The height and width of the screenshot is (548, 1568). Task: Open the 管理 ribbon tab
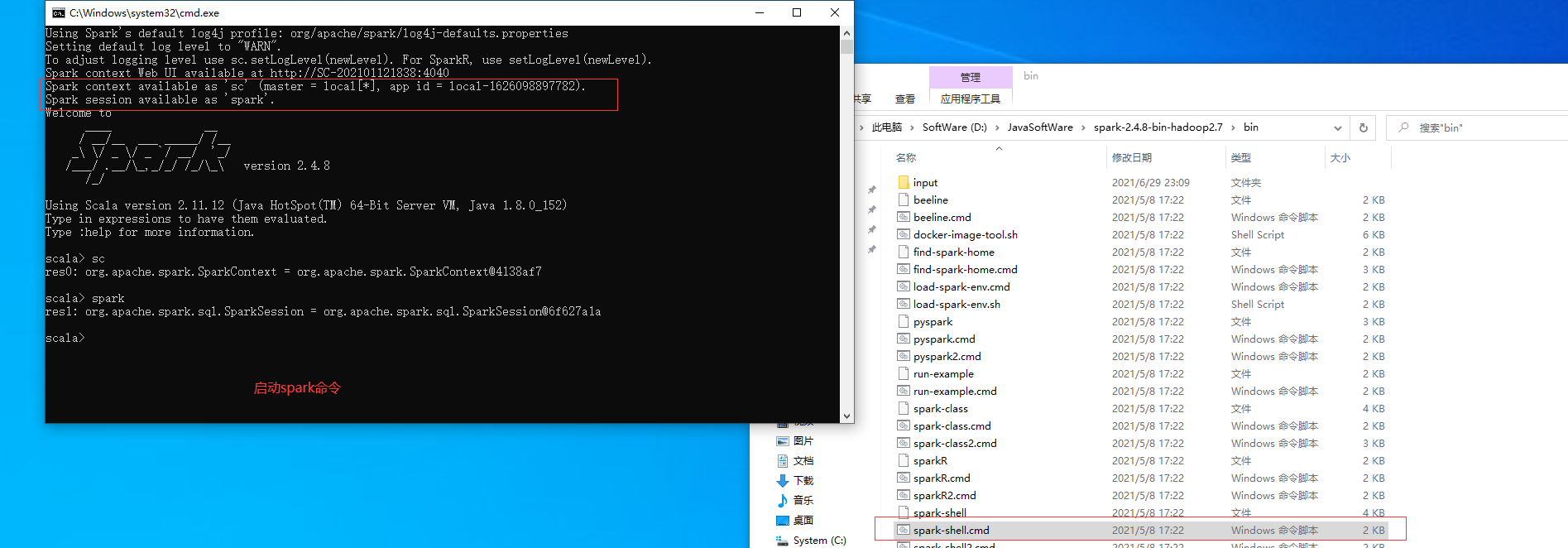click(x=971, y=77)
